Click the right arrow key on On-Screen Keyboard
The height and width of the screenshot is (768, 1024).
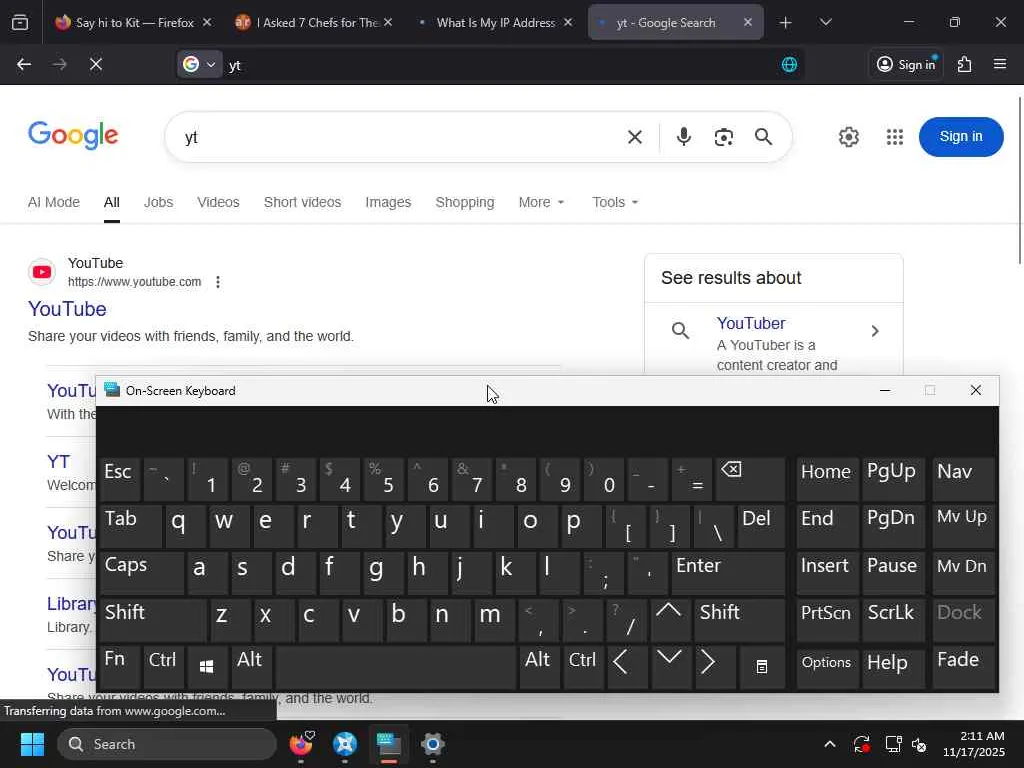(714, 667)
